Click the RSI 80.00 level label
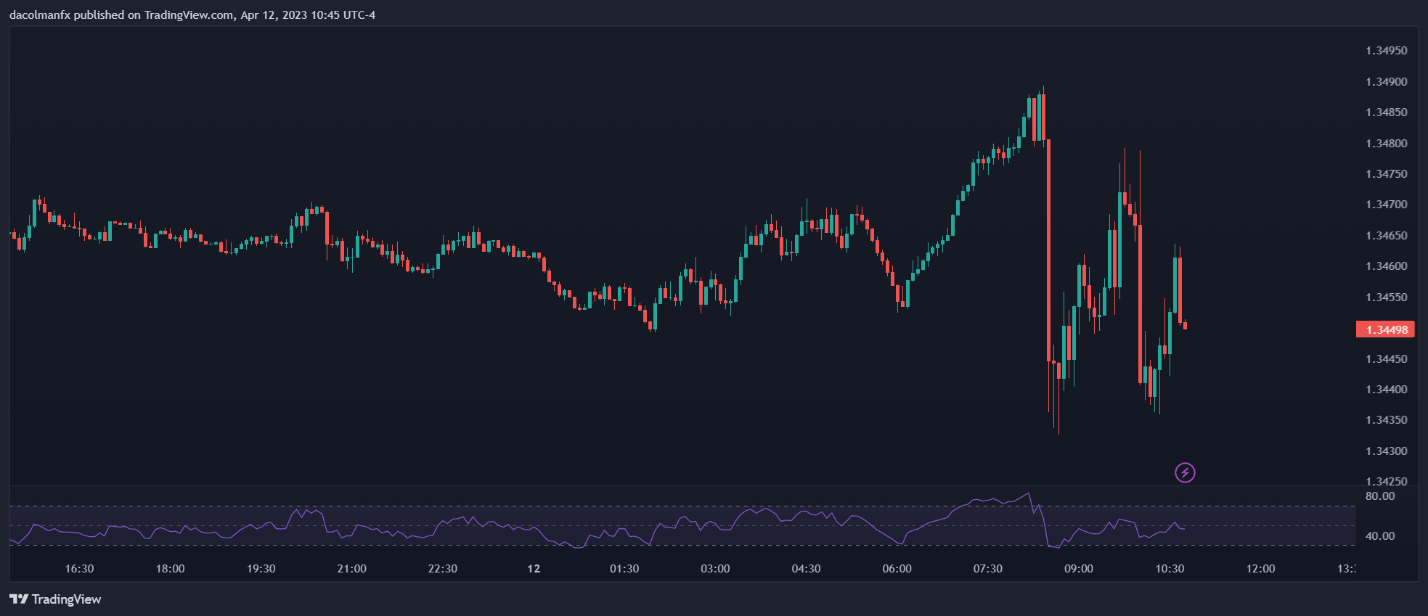Image resolution: width=1428 pixels, height=616 pixels. tap(1380, 496)
